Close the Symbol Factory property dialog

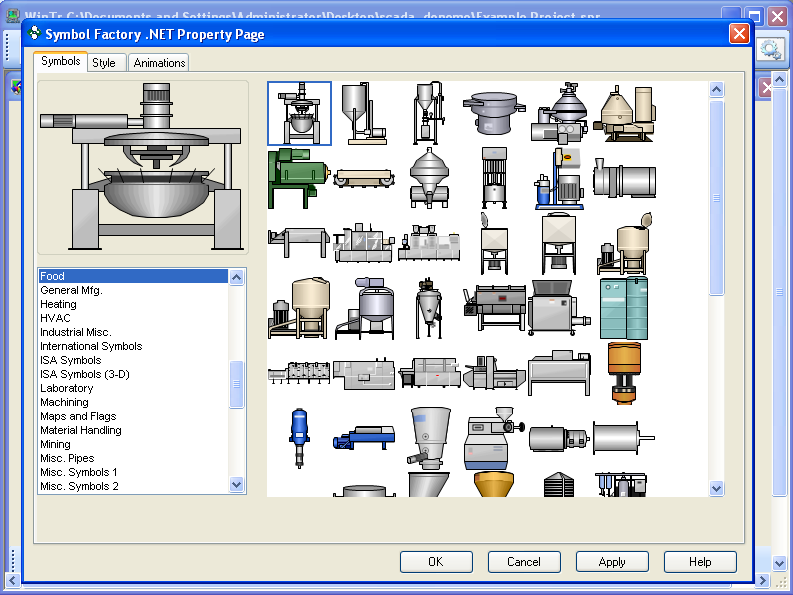click(739, 34)
